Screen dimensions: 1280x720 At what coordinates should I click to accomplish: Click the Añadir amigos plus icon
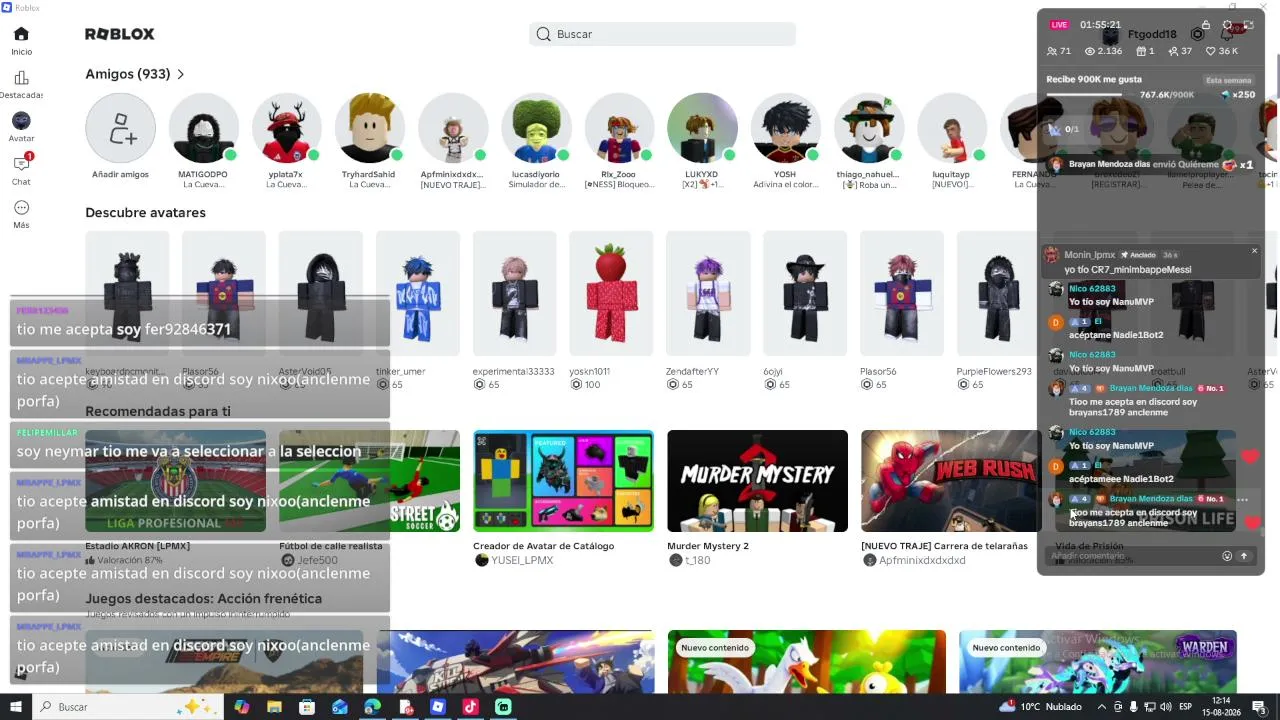click(120, 128)
